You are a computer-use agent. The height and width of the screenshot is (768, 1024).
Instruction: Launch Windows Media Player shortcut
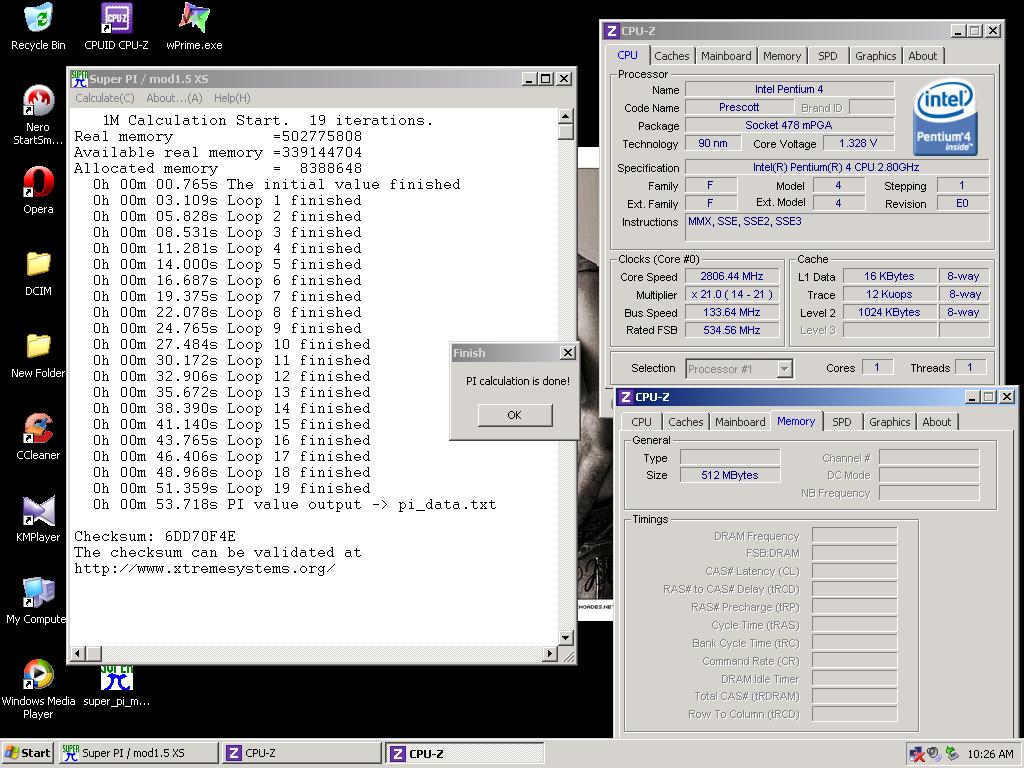(x=38, y=689)
